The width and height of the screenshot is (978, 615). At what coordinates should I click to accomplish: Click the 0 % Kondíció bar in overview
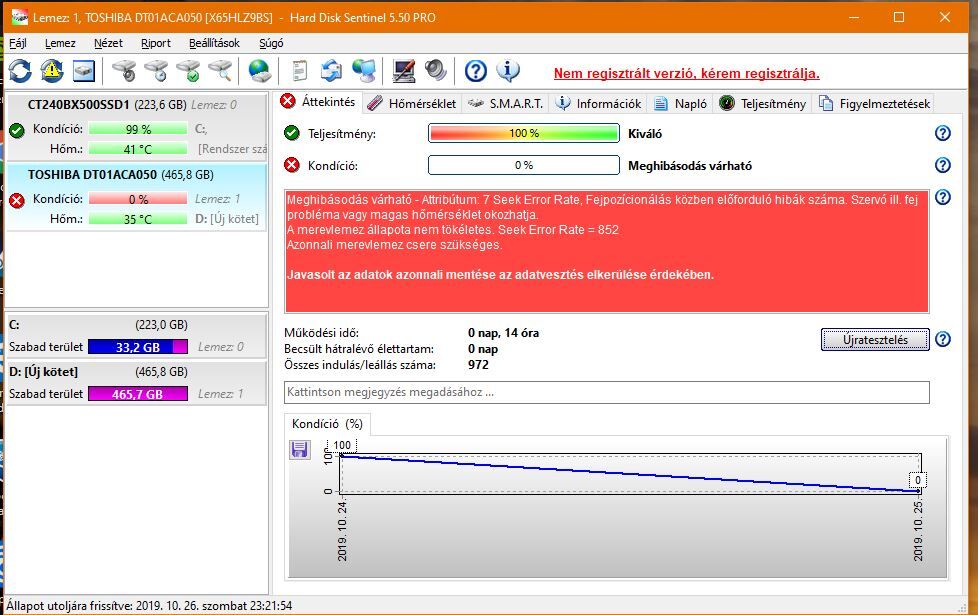(x=523, y=165)
